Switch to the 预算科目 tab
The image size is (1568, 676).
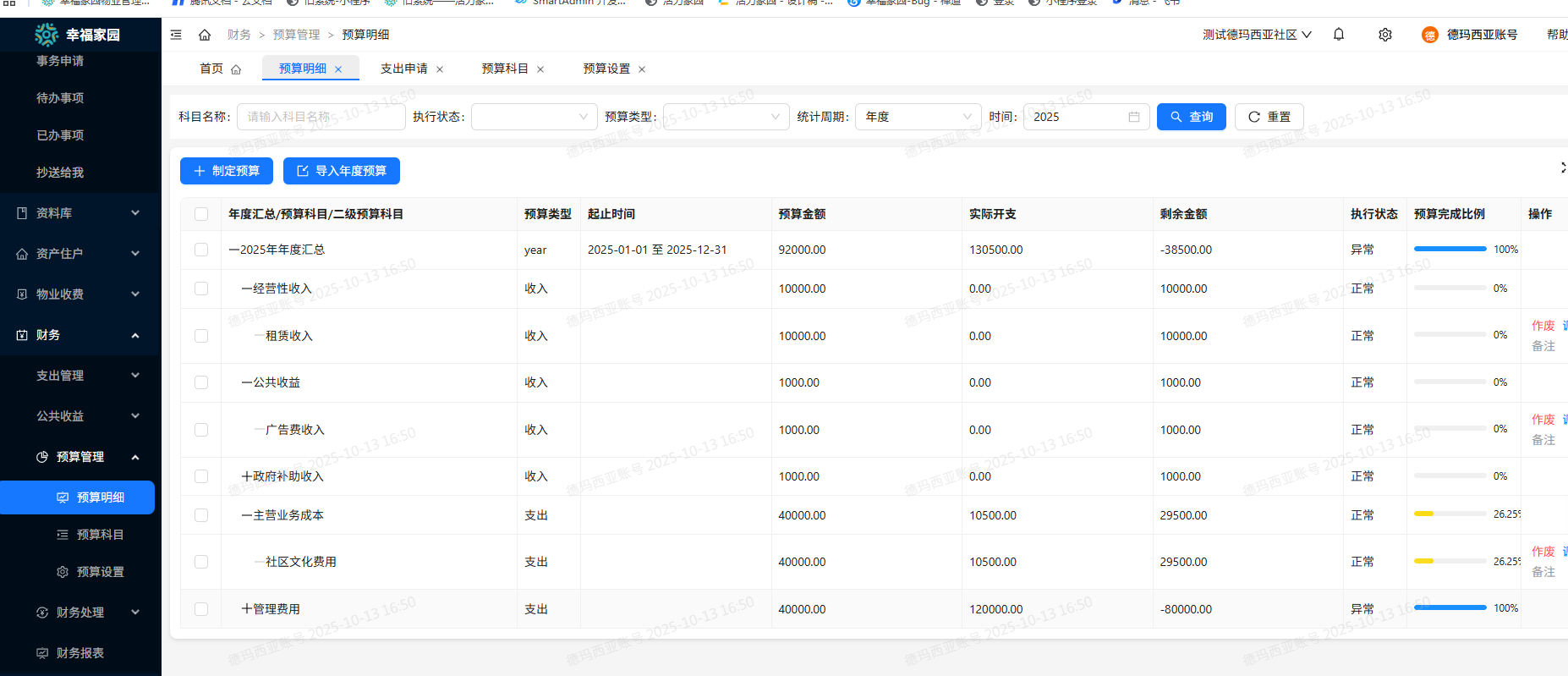[x=506, y=69]
